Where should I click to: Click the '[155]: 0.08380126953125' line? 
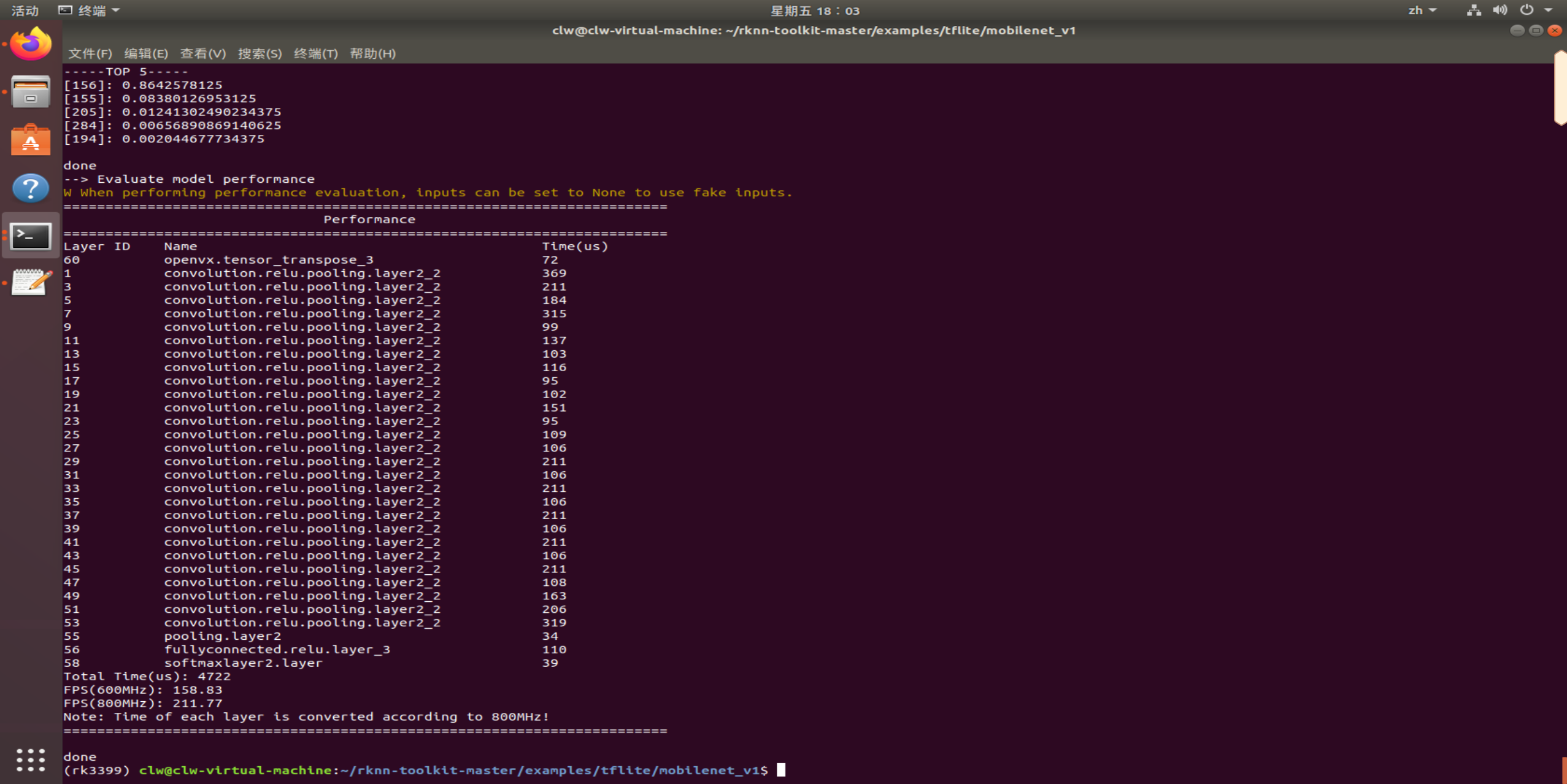[160, 99]
